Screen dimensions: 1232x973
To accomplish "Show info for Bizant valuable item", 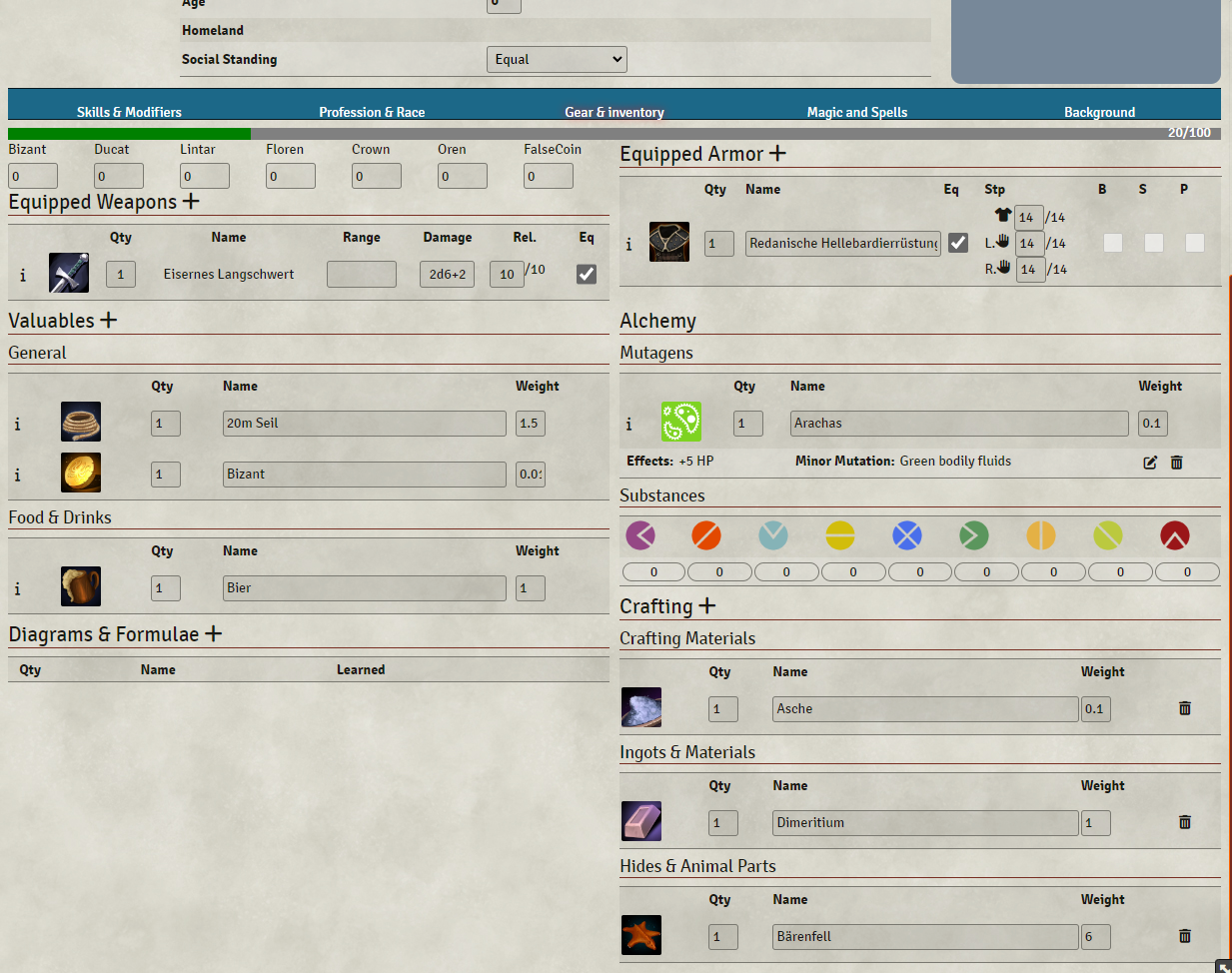I will (17, 475).
